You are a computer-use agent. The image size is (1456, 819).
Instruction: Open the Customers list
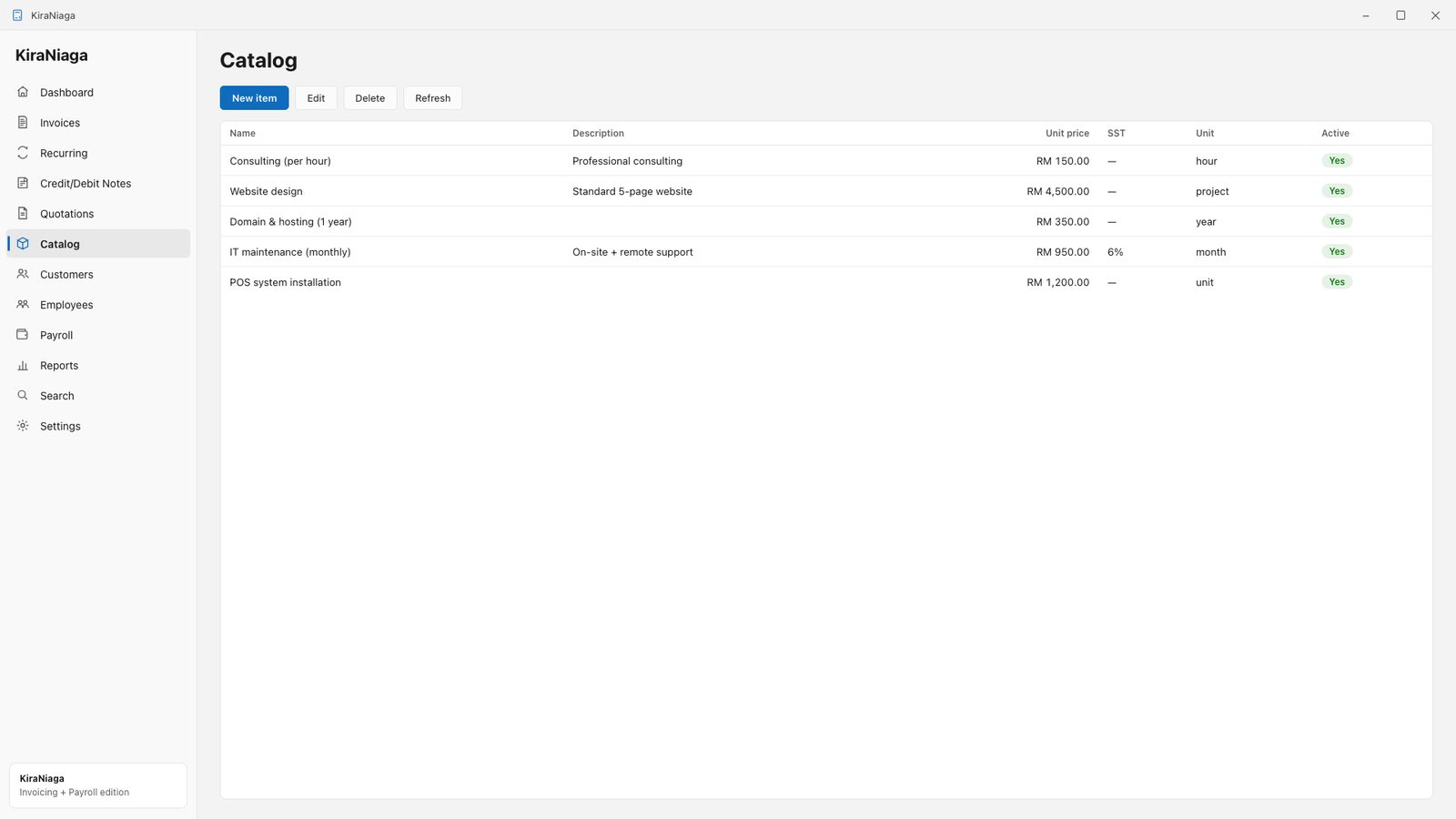98,274
